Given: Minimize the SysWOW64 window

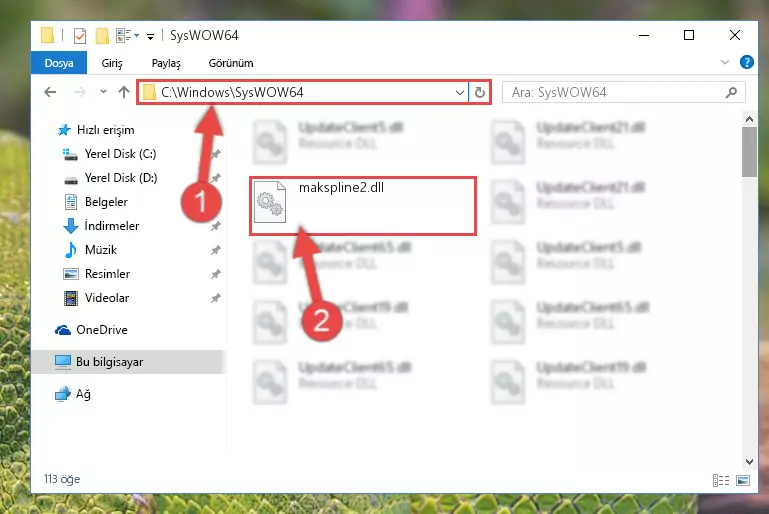Looking at the screenshot, I should tap(644, 35).
